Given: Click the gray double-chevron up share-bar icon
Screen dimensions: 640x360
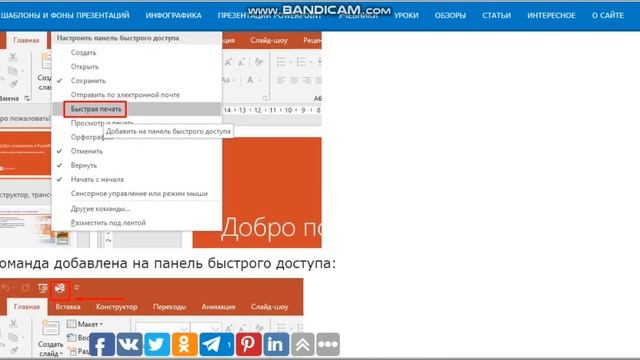Looking at the screenshot, I should (302, 344).
